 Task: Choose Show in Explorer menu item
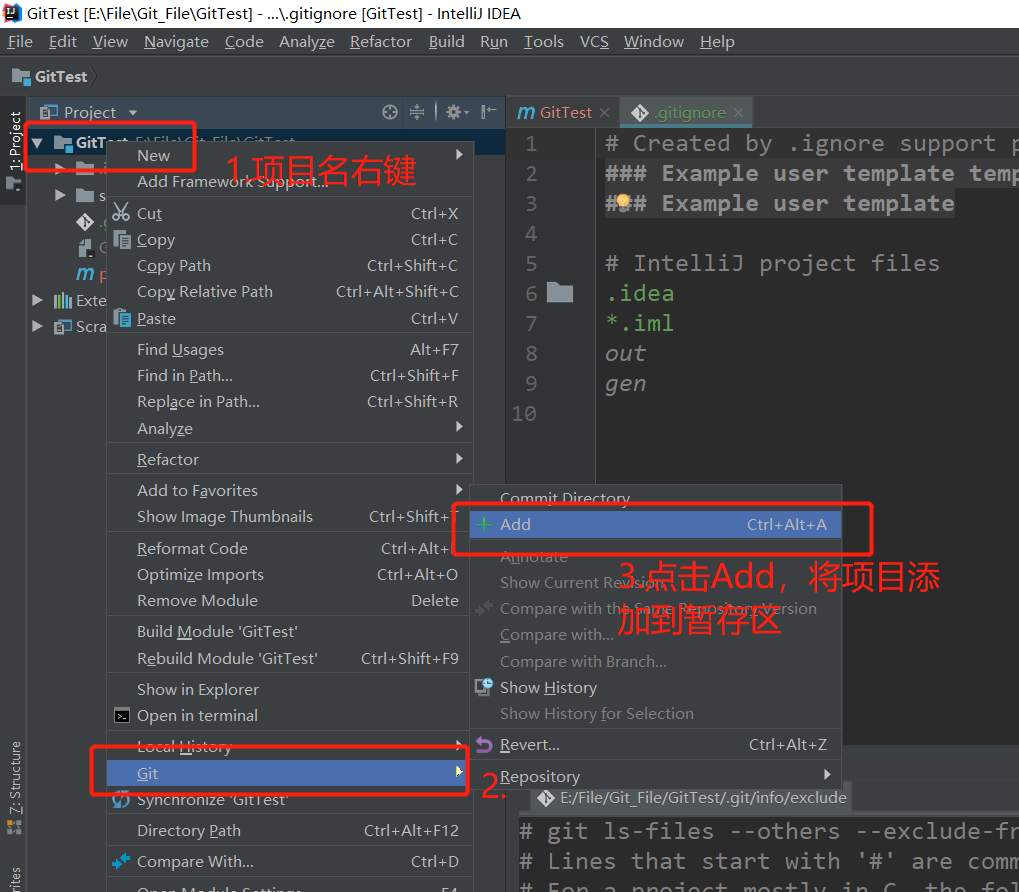[289, 689]
